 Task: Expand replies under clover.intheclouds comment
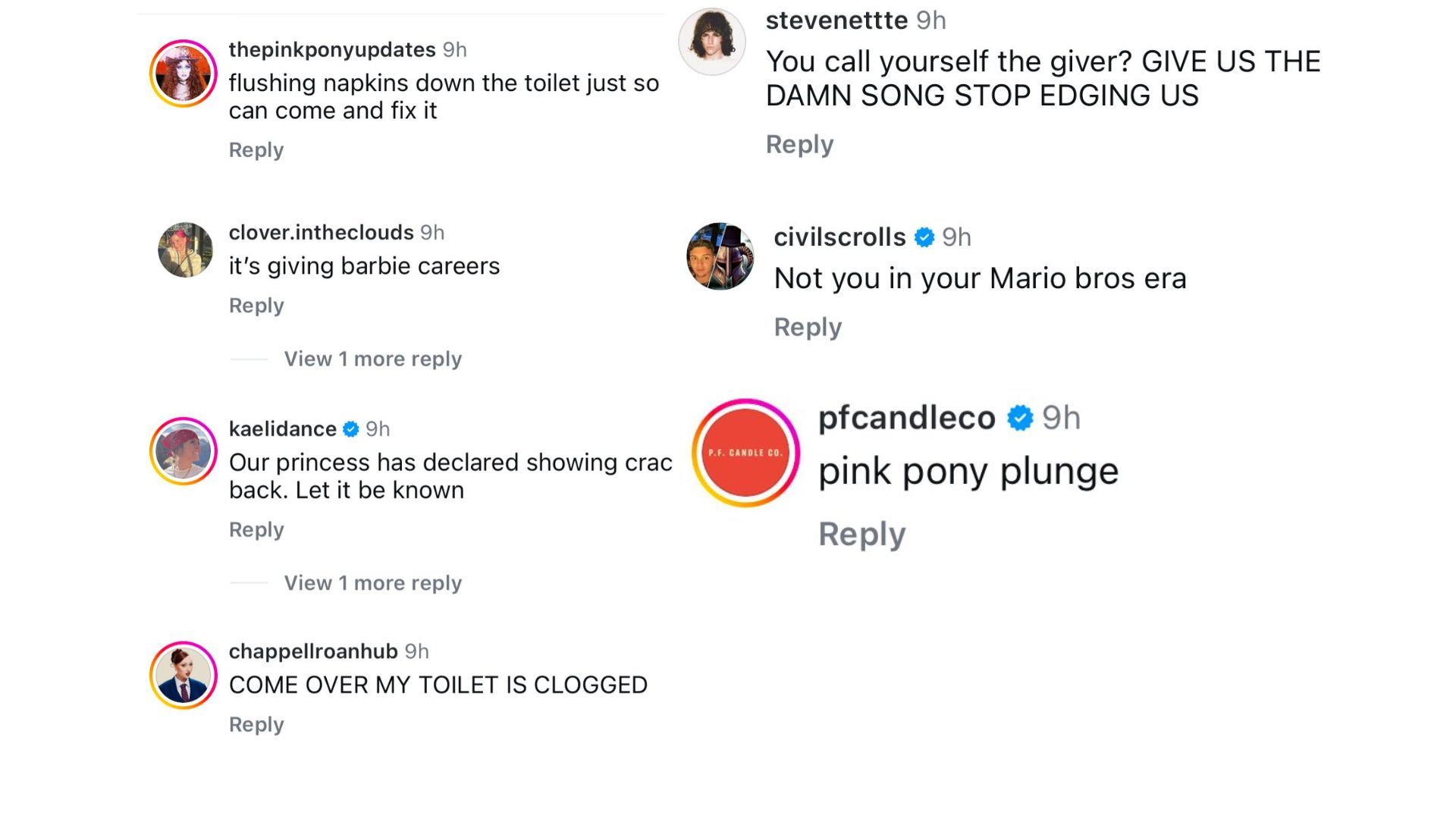click(372, 359)
